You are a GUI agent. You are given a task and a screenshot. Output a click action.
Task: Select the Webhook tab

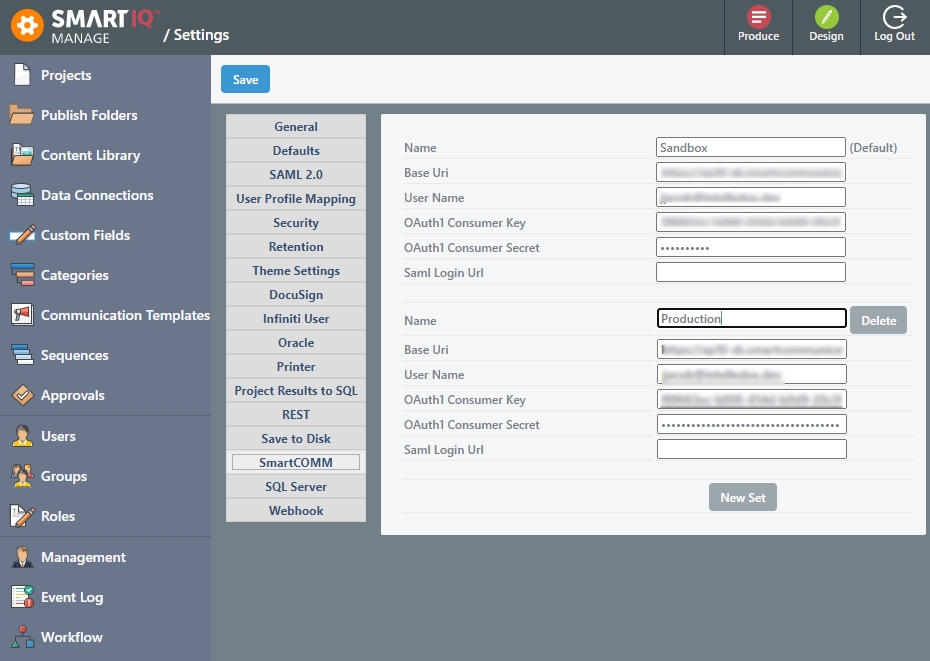tap(296, 511)
